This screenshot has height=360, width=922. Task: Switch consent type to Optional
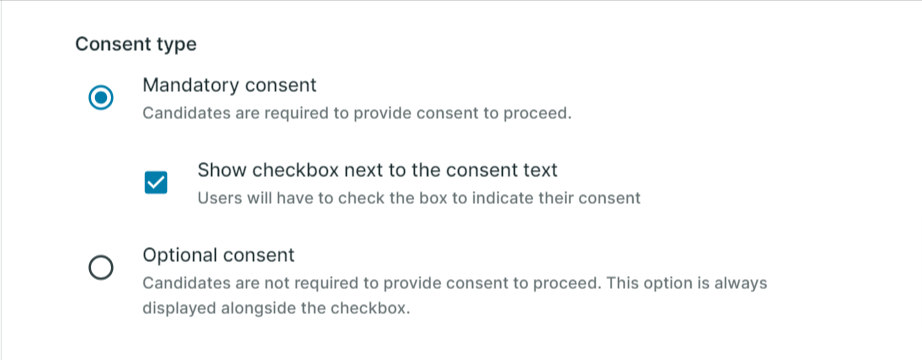coord(101,268)
